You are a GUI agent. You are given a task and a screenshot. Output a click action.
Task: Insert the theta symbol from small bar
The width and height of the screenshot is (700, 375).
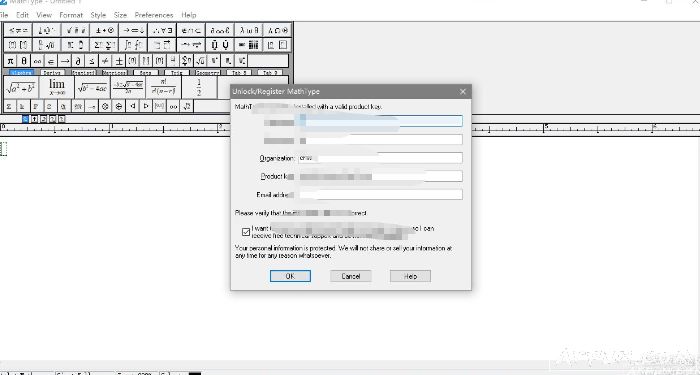click(x=24, y=60)
